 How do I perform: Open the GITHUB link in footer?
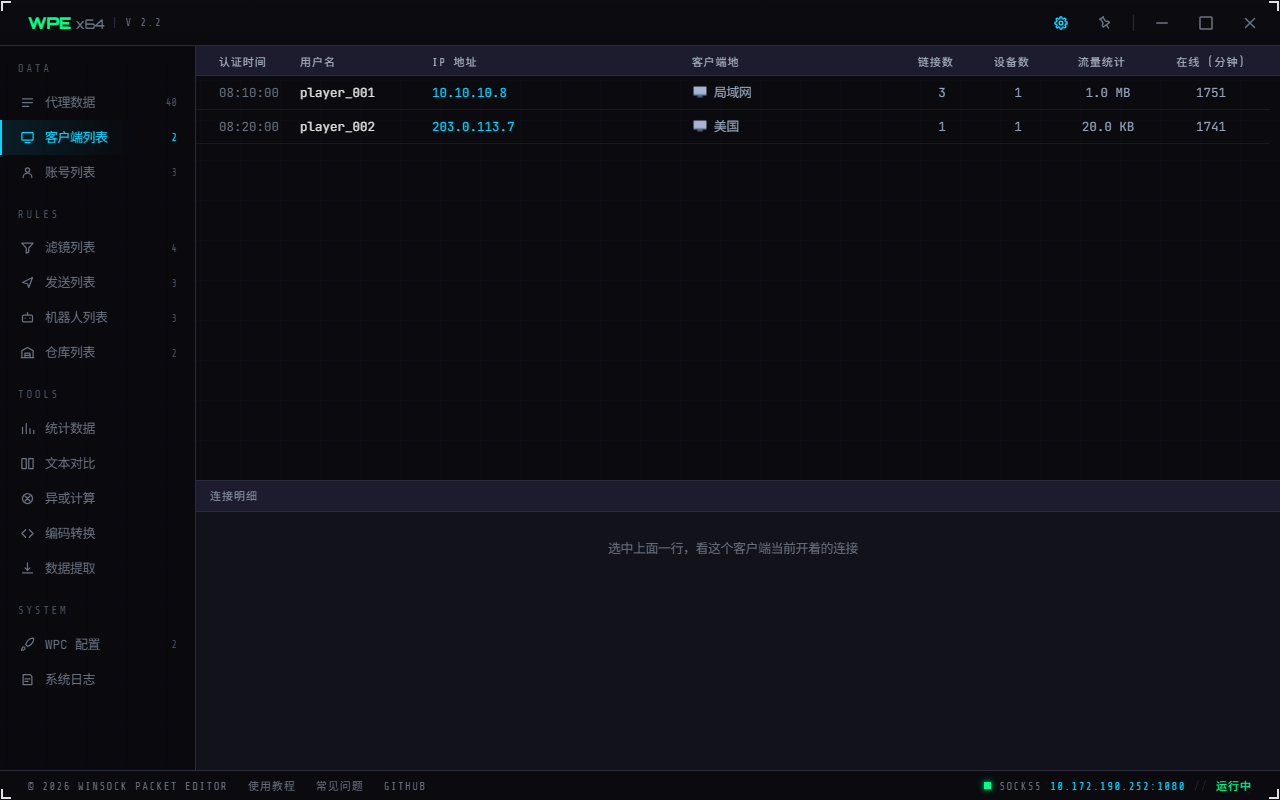click(405, 786)
